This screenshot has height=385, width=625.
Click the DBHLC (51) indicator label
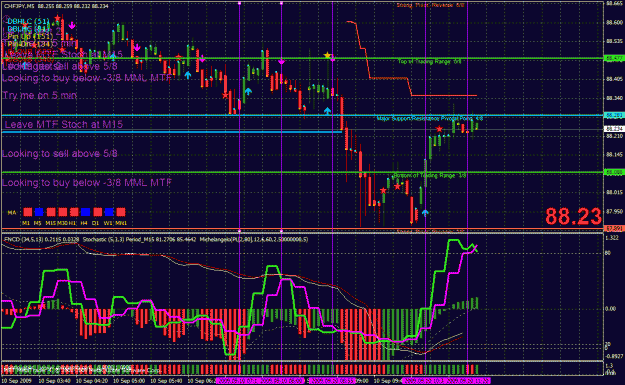28,21
